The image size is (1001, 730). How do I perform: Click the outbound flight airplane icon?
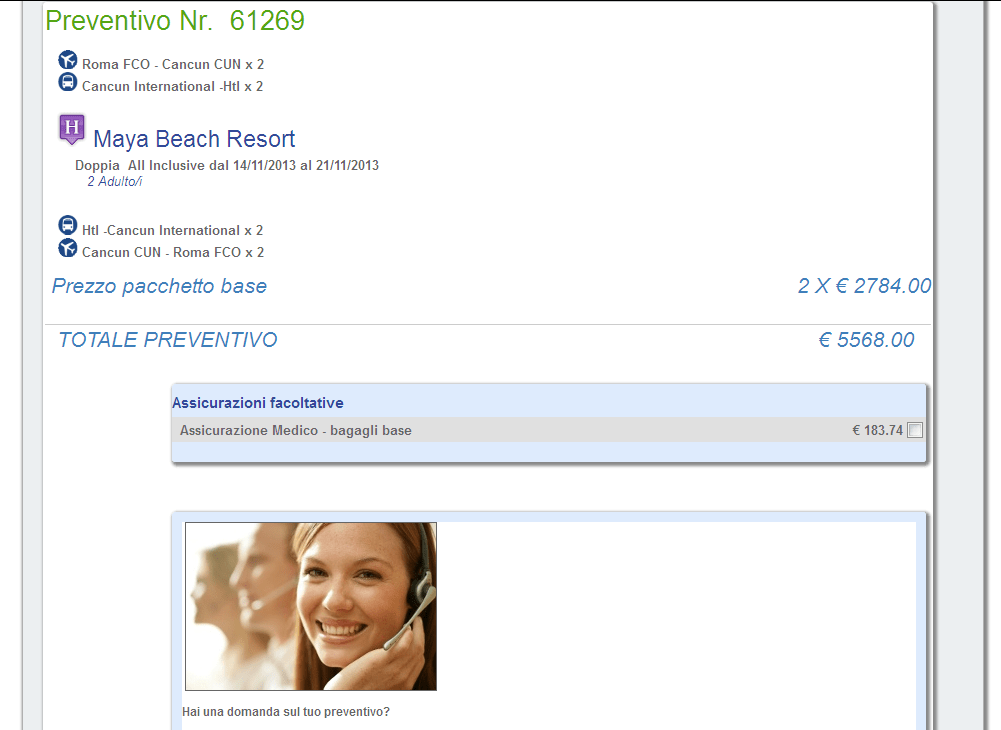point(68,60)
